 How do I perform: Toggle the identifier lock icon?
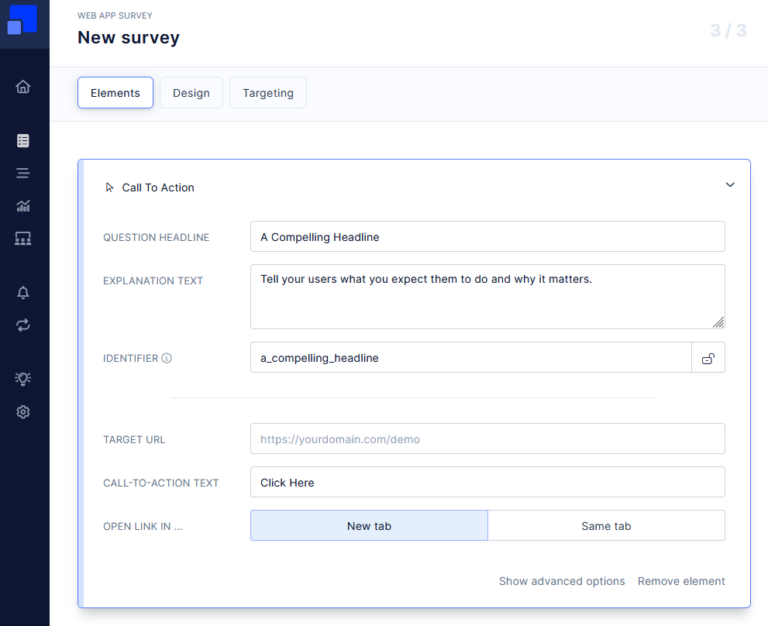pos(708,358)
